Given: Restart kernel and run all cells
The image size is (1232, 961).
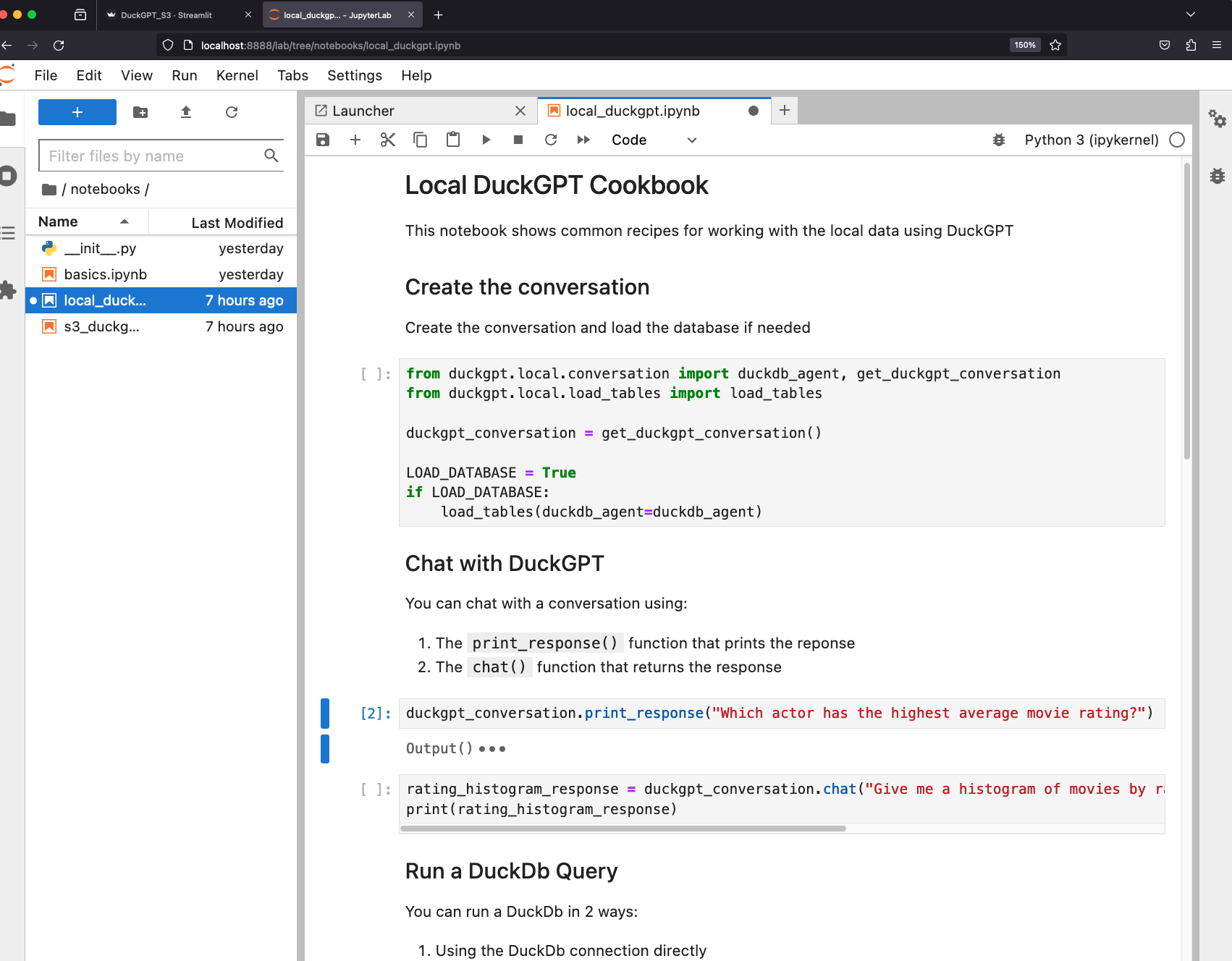Looking at the screenshot, I should 583,140.
